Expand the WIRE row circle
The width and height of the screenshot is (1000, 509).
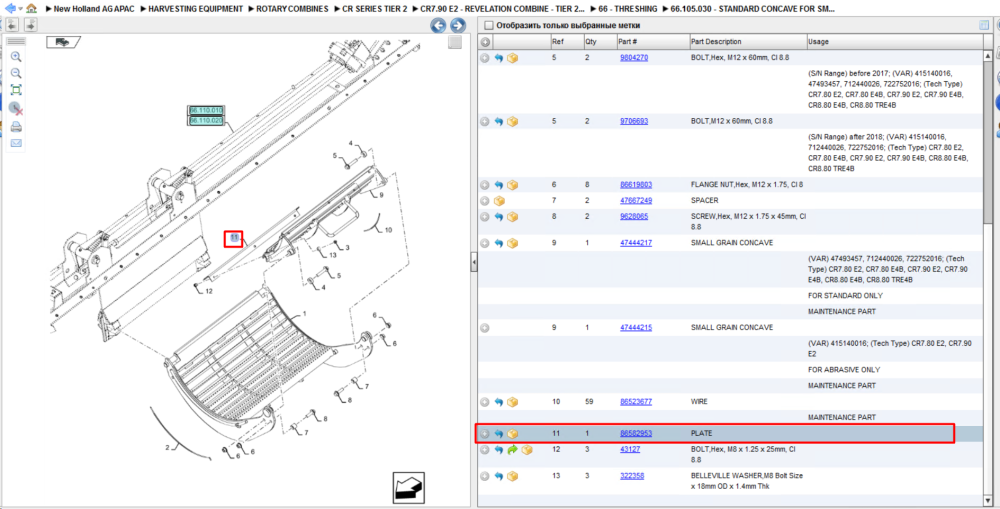click(x=485, y=402)
